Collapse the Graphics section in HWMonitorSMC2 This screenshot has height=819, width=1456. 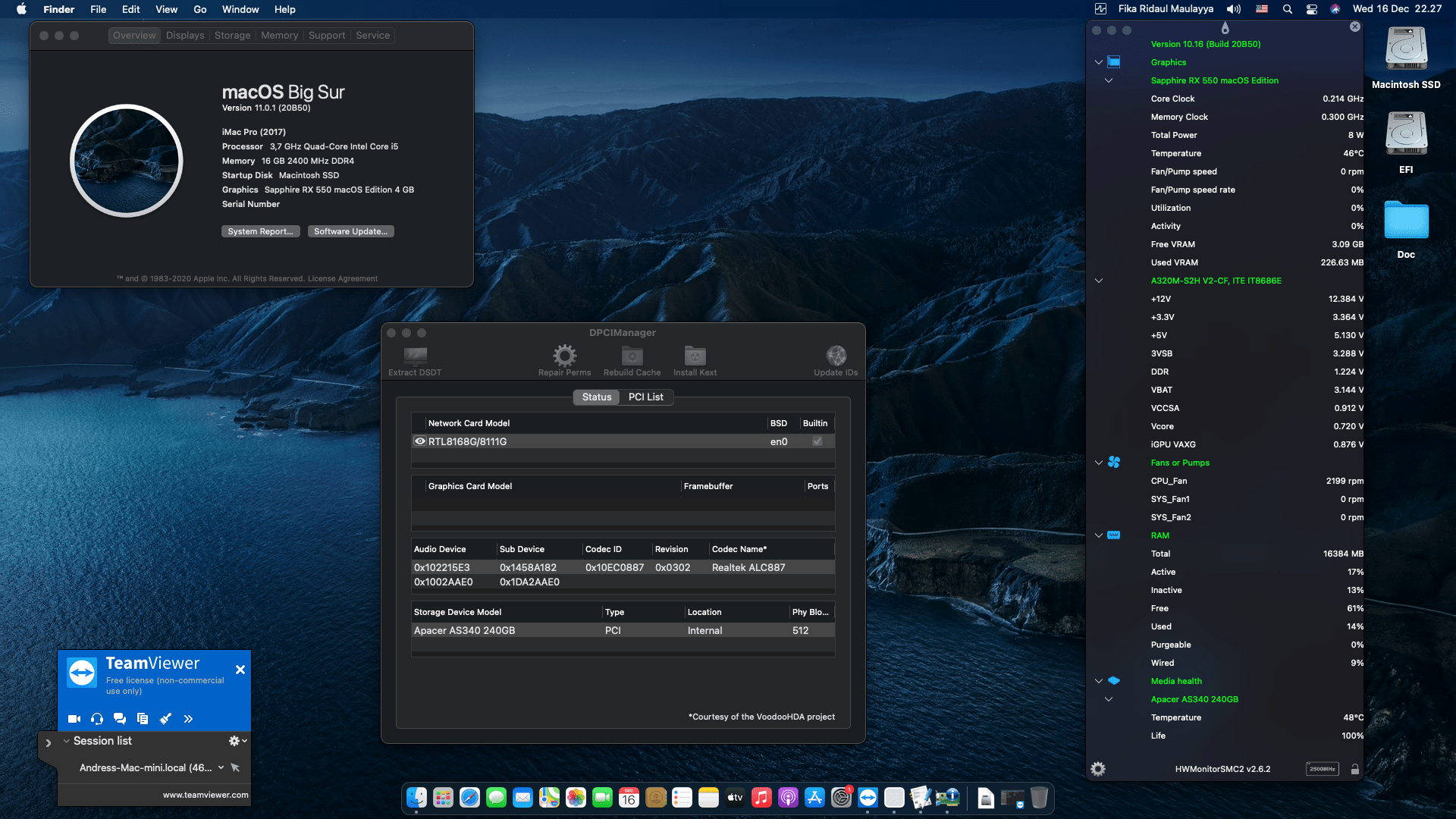tap(1098, 62)
